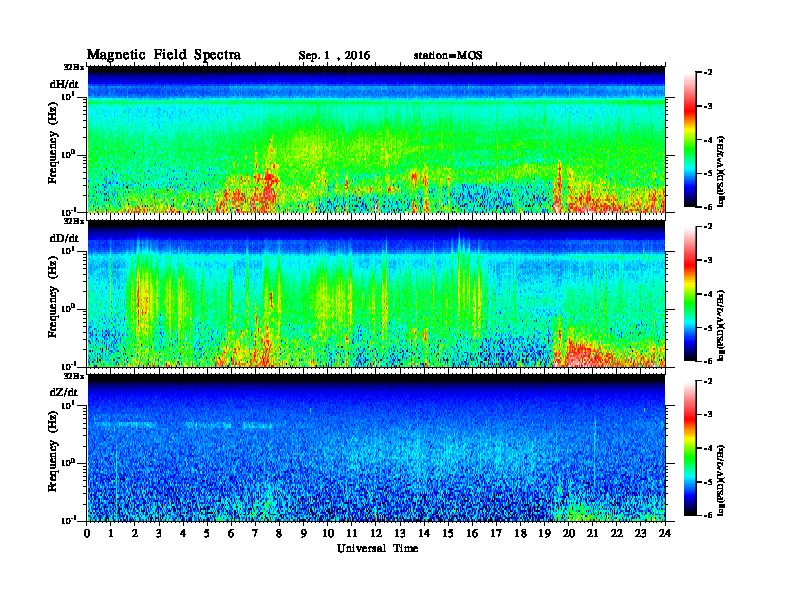Click the dD/dt spectrogram plot area
Viewport: 792px width, 612px height.
pyautogui.click(x=376, y=293)
